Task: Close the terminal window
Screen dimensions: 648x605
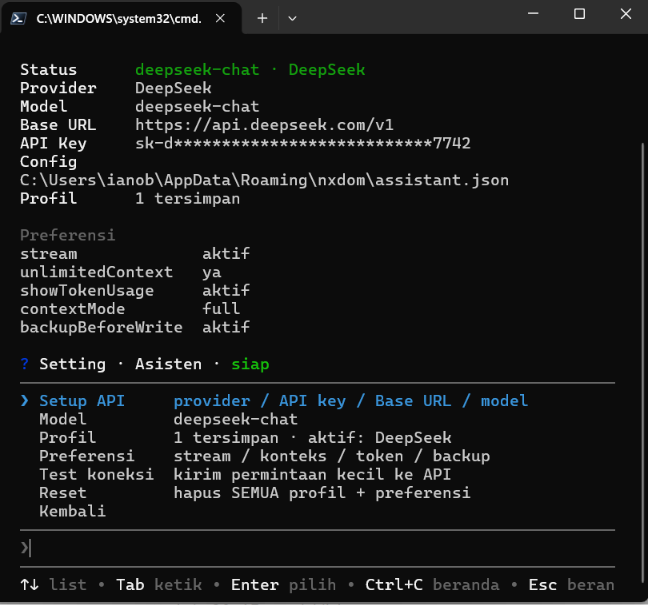Action: [626, 14]
